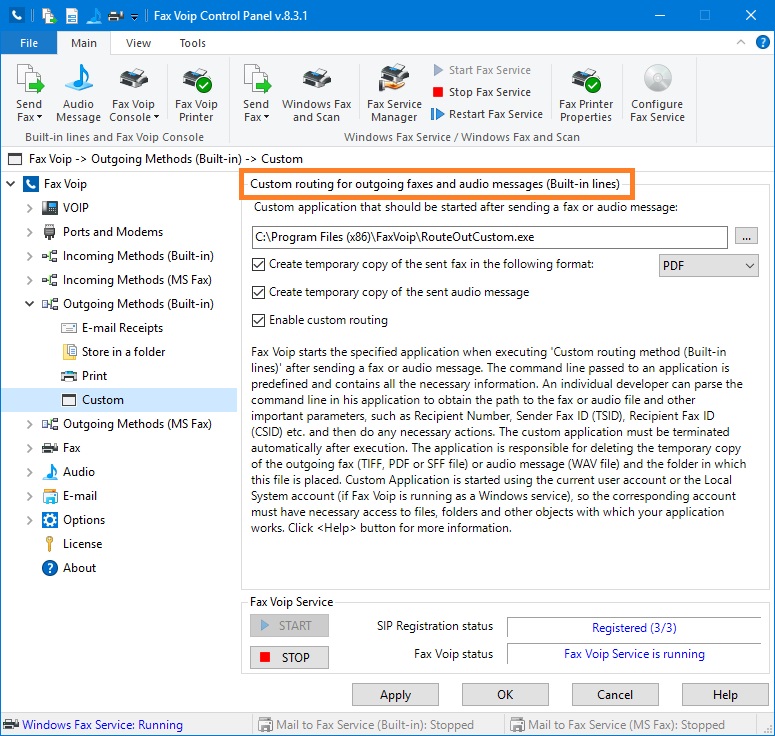Expand the Ports and Modems chevron

pos(30,232)
